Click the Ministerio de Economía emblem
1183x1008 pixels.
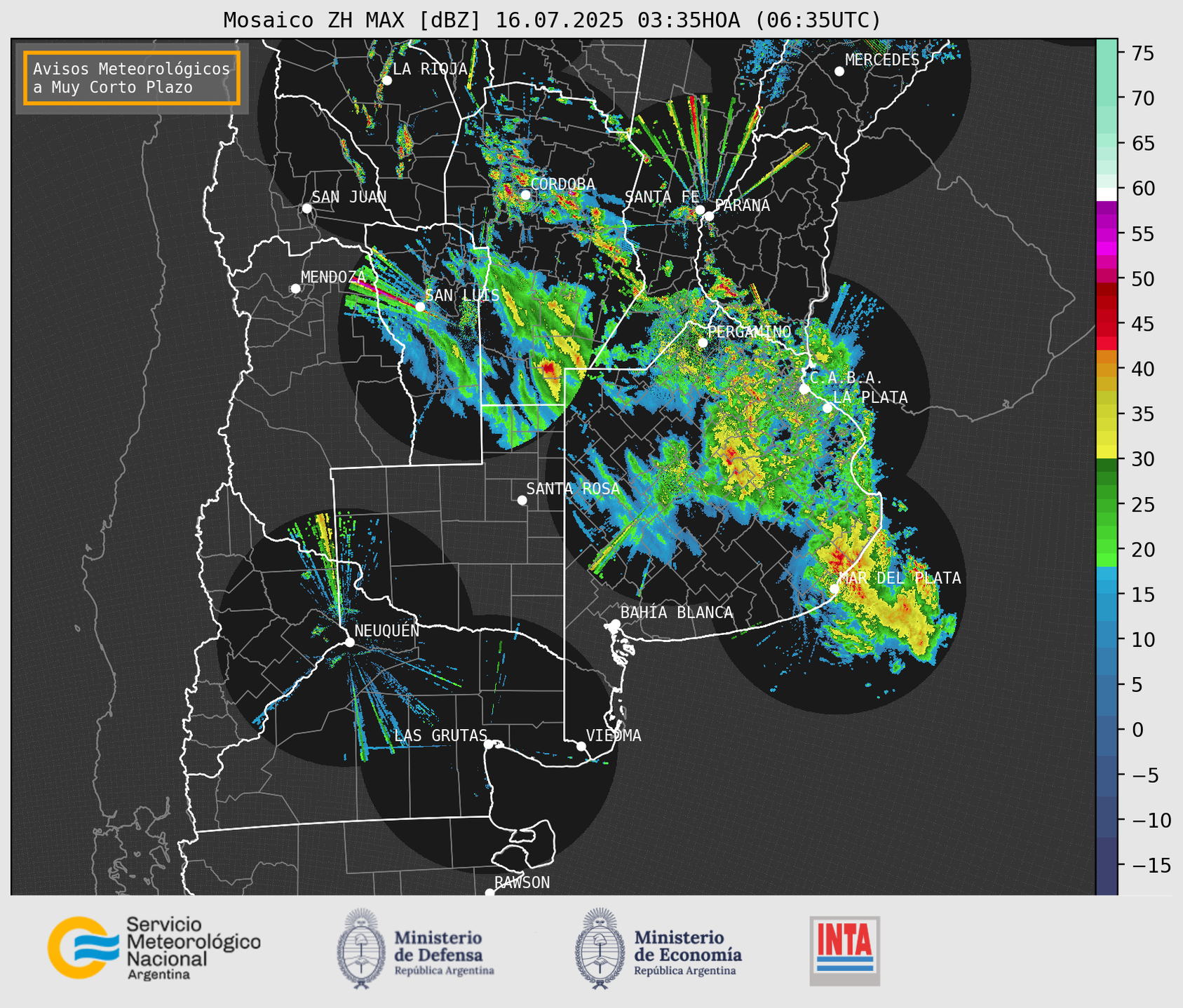[x=600, y=948]
